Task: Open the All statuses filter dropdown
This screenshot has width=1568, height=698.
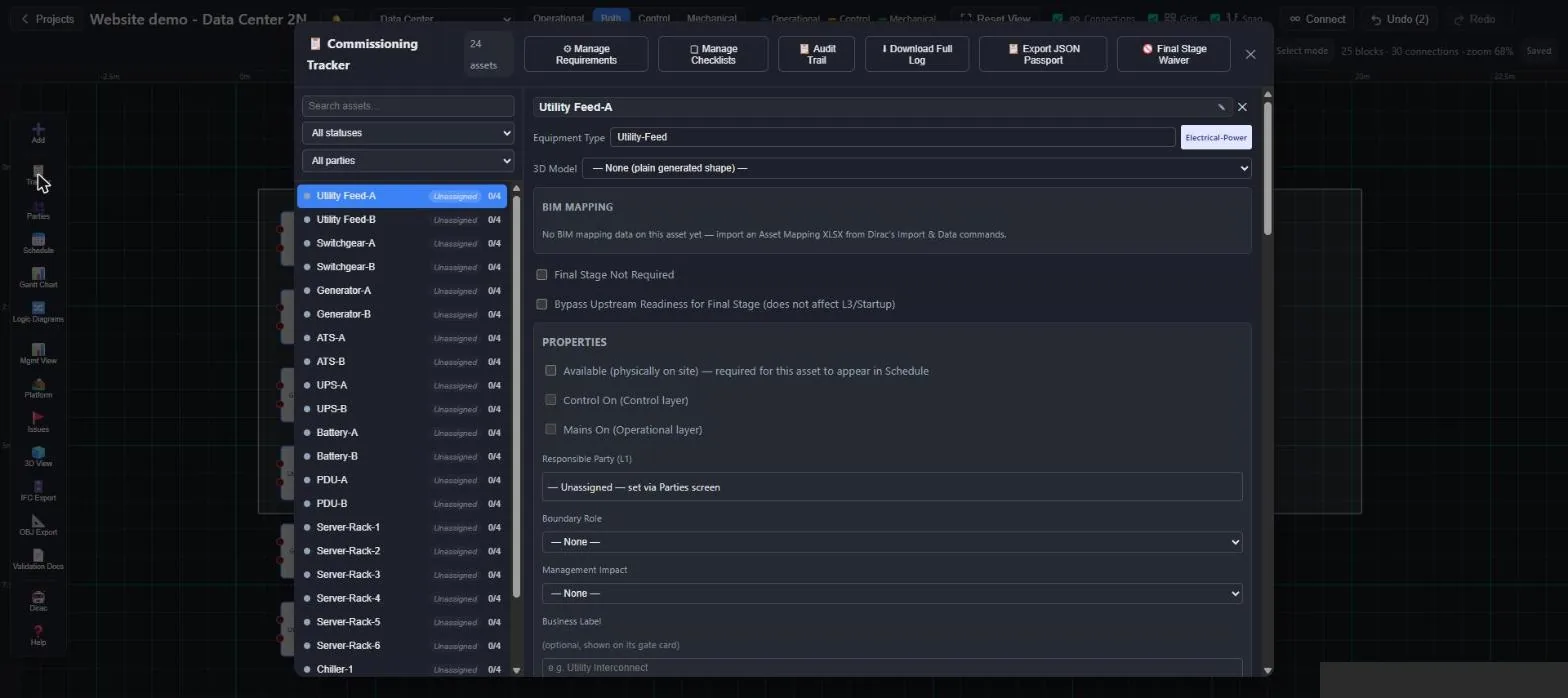Action: pyautogui.click(x=408, y=133)
